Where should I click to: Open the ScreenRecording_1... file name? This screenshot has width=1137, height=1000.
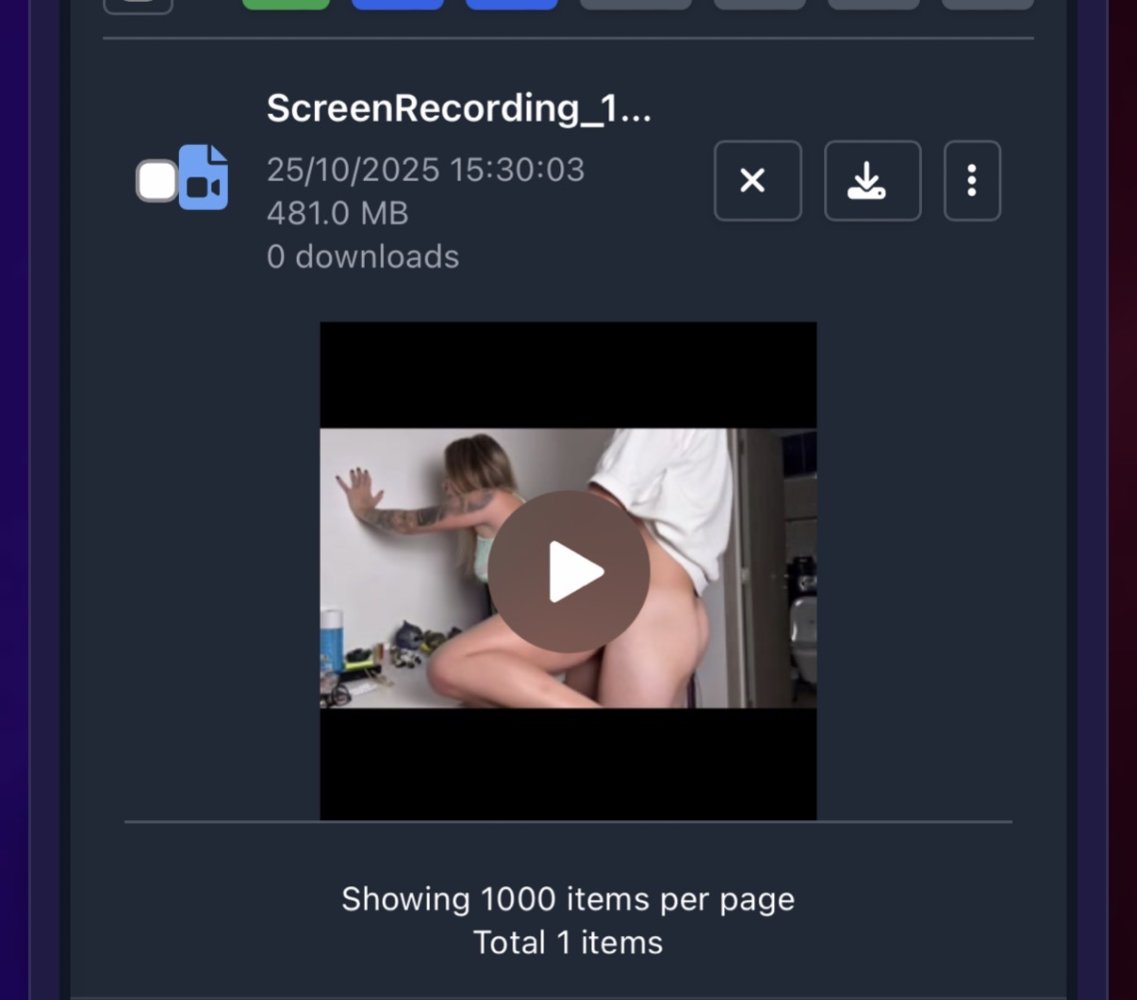pyautogui.click(x=458, y=108)
